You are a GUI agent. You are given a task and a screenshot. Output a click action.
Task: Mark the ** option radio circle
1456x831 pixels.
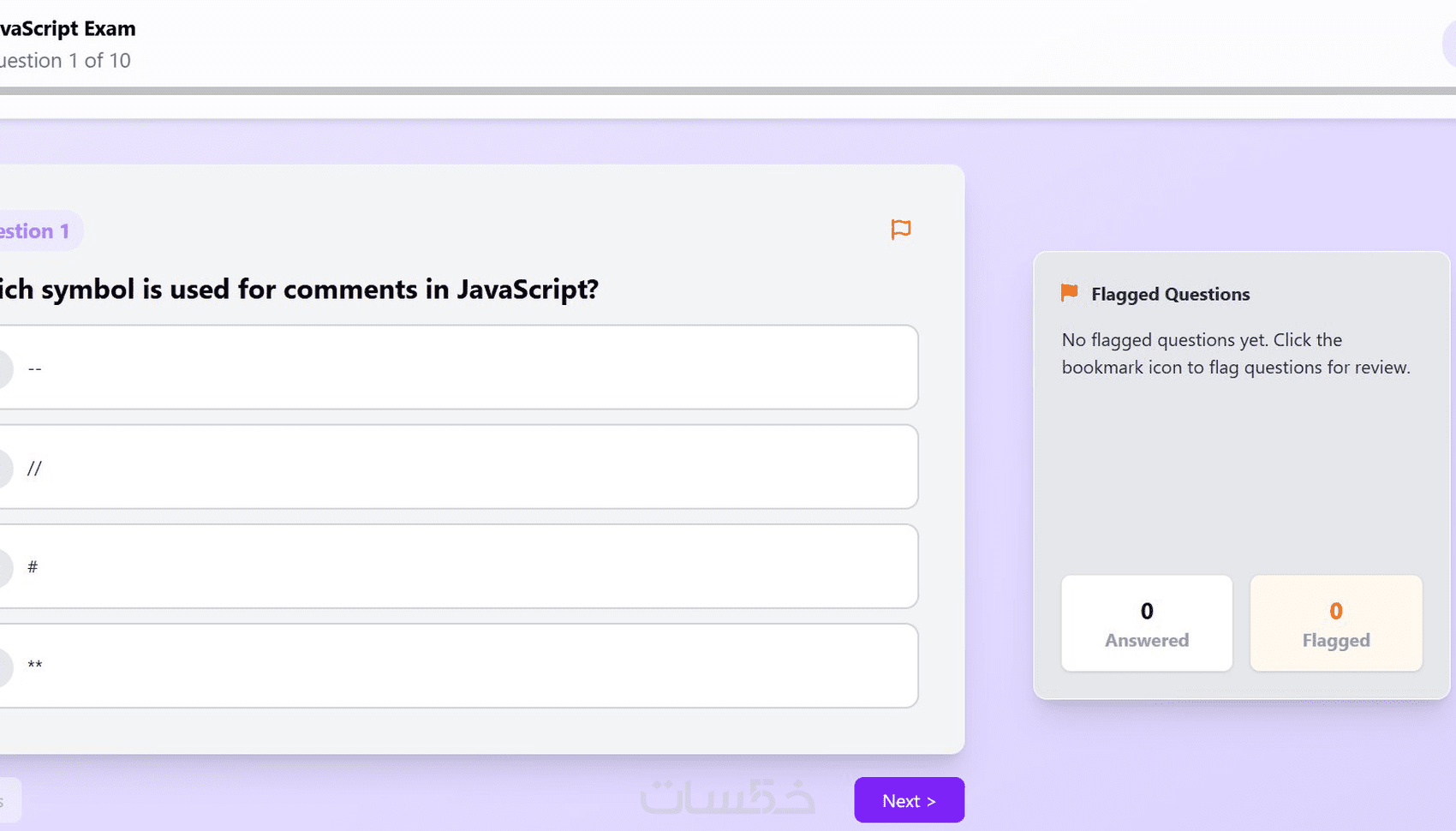pos(3,667)
